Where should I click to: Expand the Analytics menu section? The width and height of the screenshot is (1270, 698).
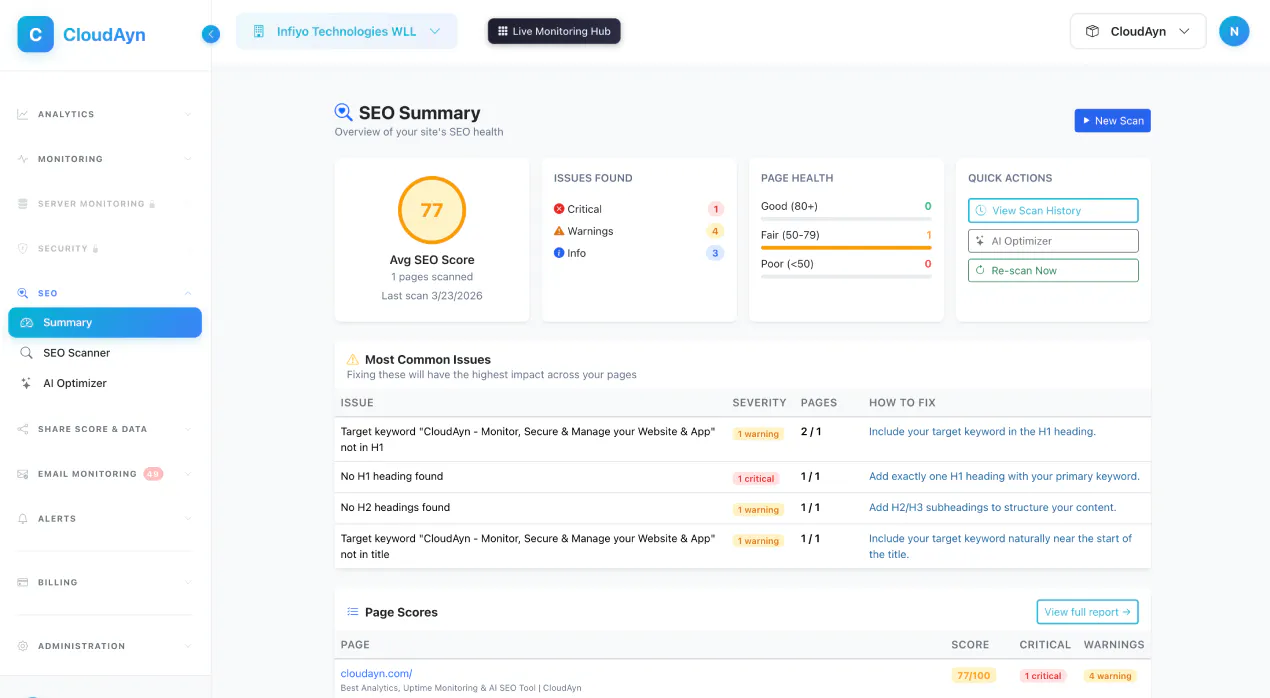pos(188,114)
